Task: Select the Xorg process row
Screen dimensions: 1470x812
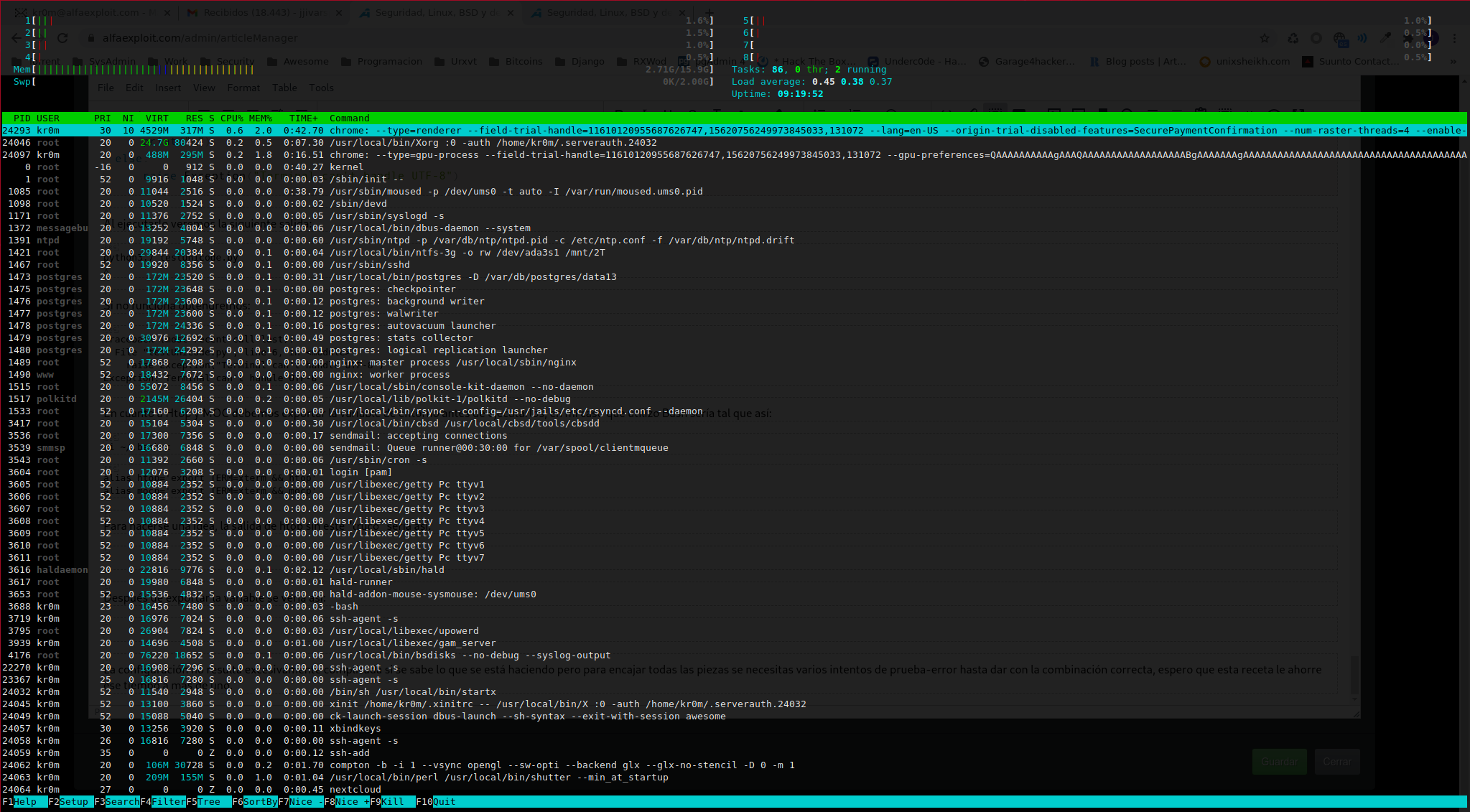Action: tap(431, 143)
